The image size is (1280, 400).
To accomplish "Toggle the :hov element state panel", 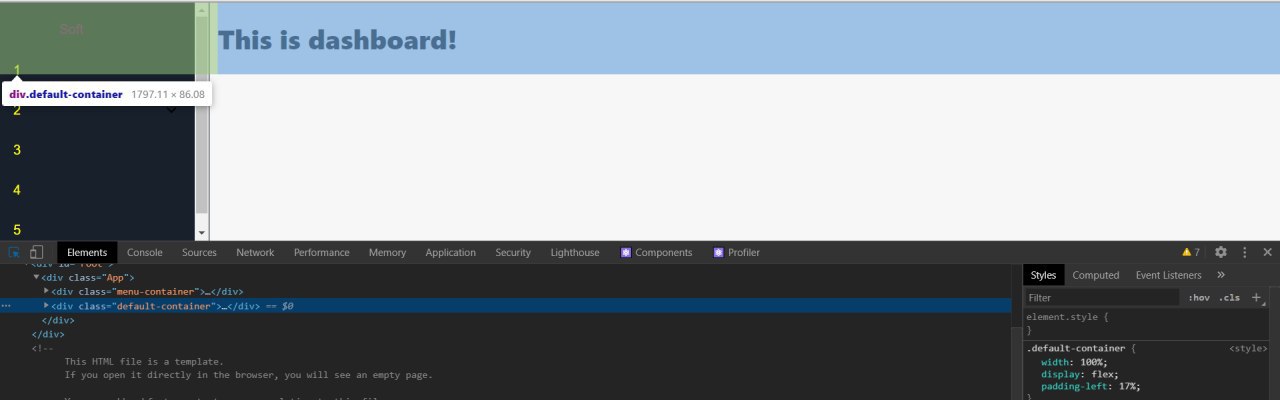I will point(1198,298).
